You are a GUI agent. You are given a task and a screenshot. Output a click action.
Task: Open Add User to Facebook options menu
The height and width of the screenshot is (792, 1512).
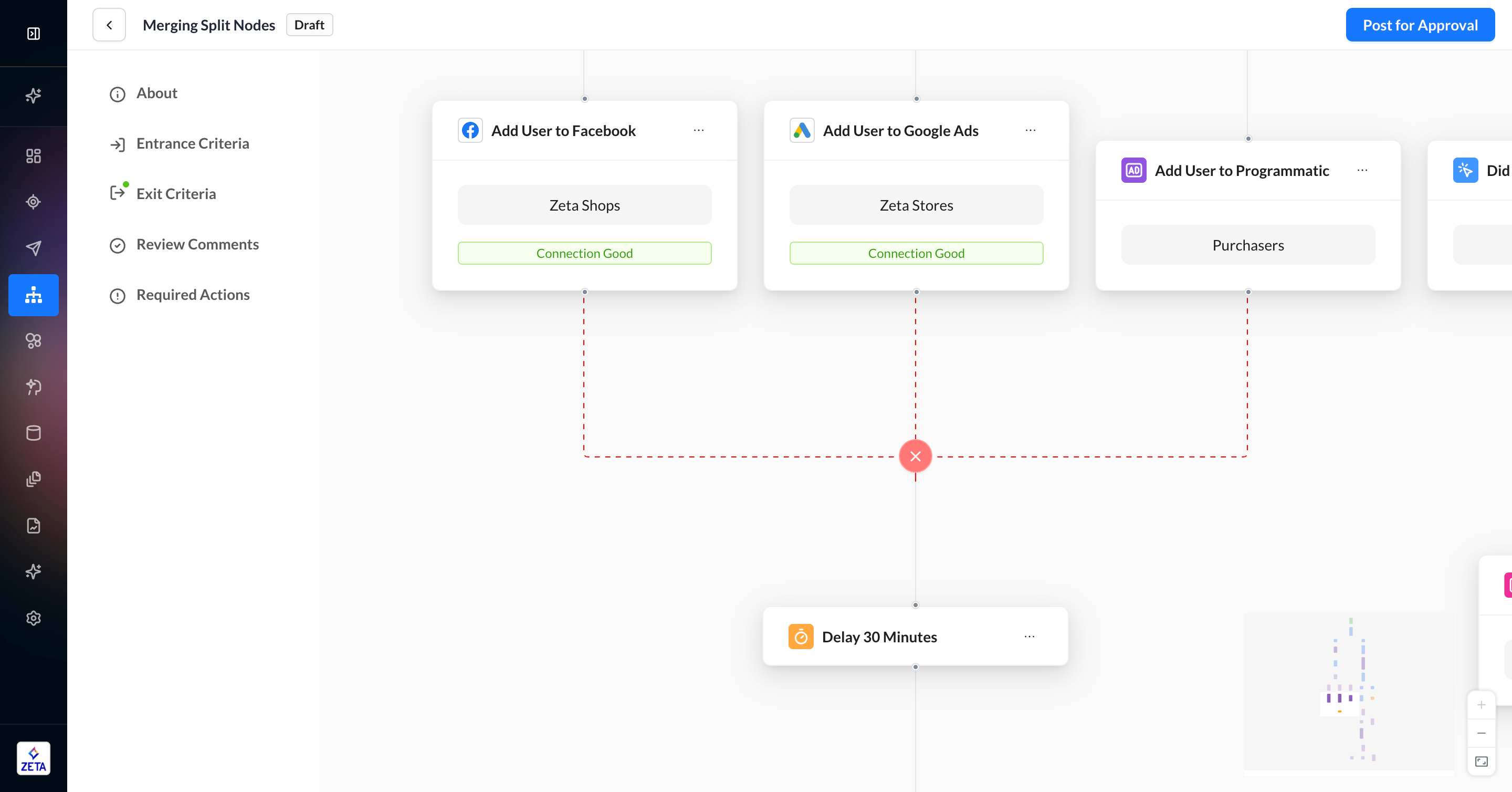pos(698,130)
